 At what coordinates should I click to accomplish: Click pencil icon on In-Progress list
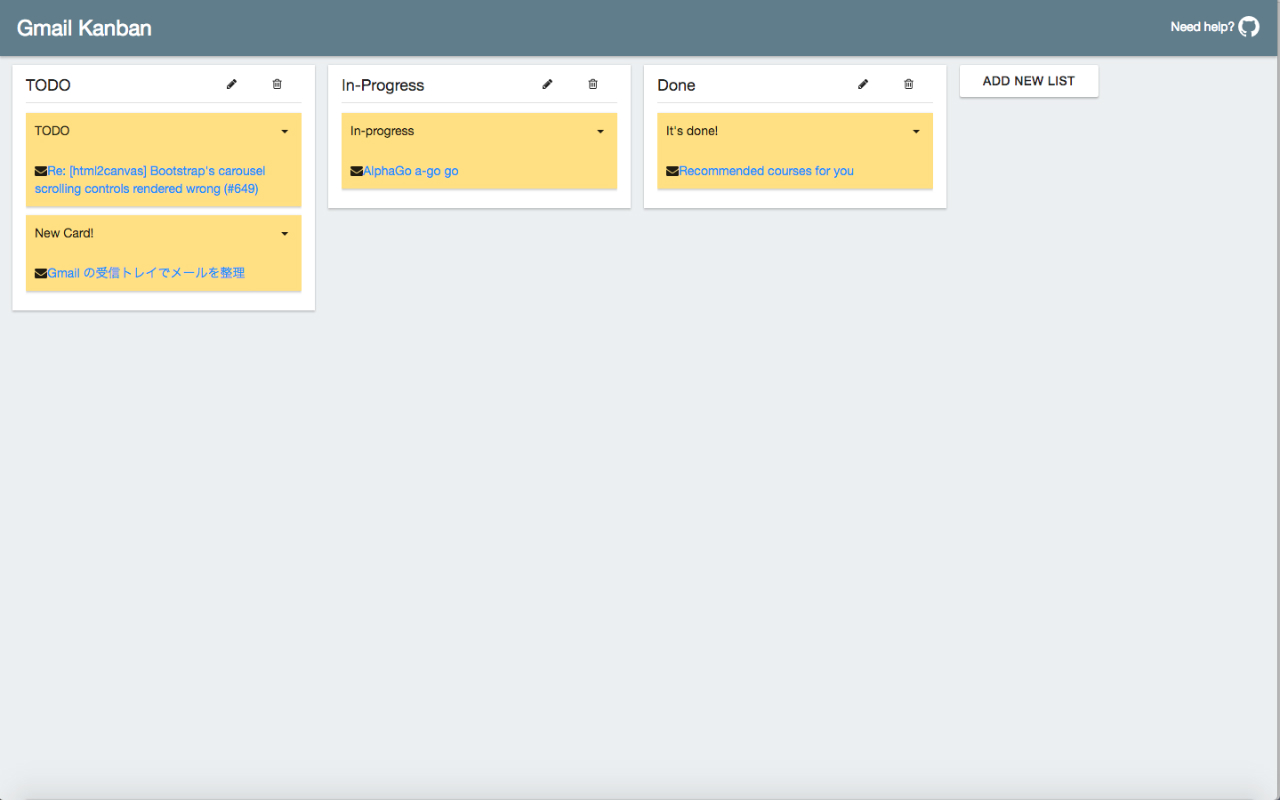coord(548,85)
